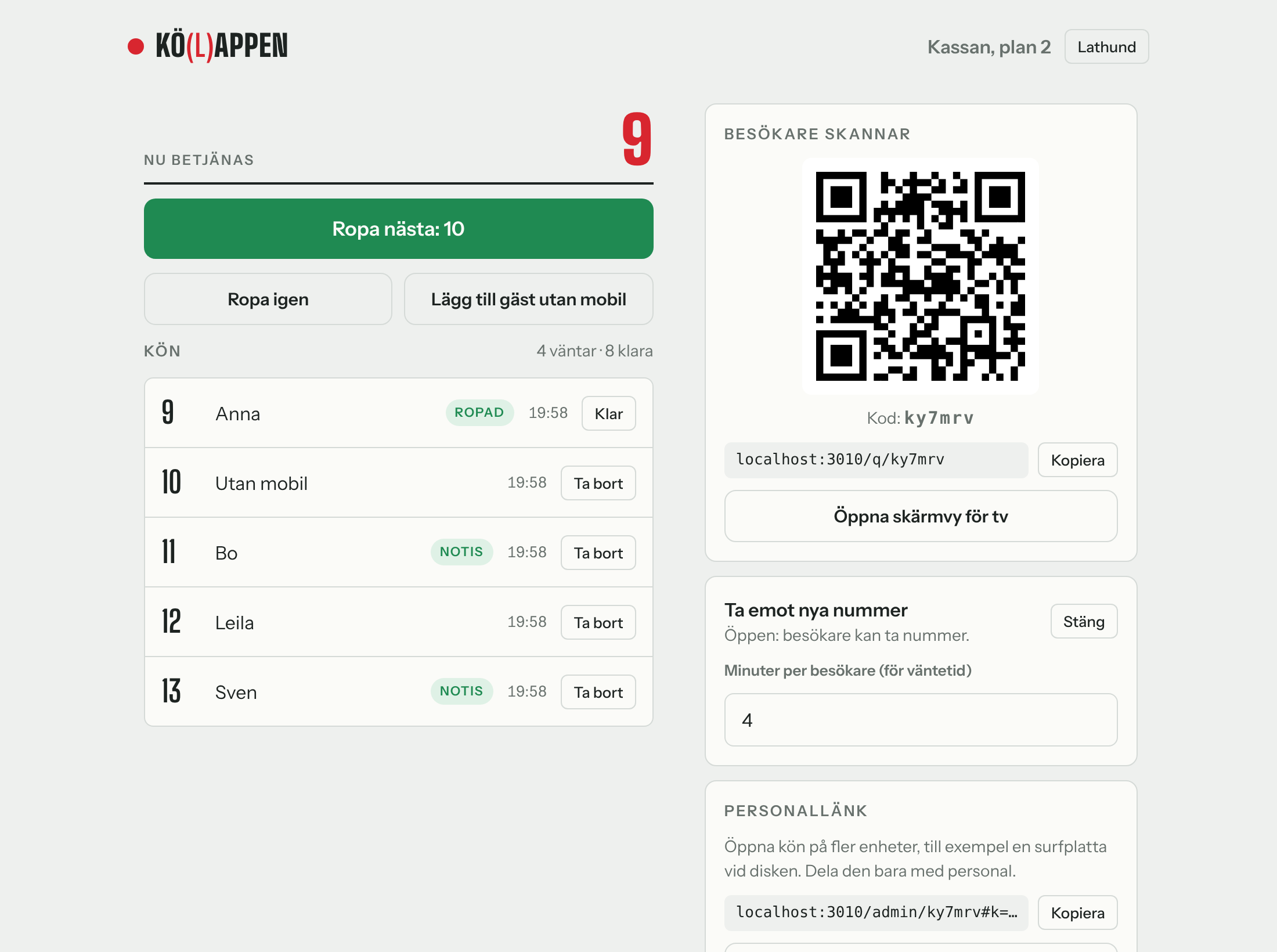1277x952 pixels.
Task: Click the name Leila in the queue
Action: tap(235, 623)
